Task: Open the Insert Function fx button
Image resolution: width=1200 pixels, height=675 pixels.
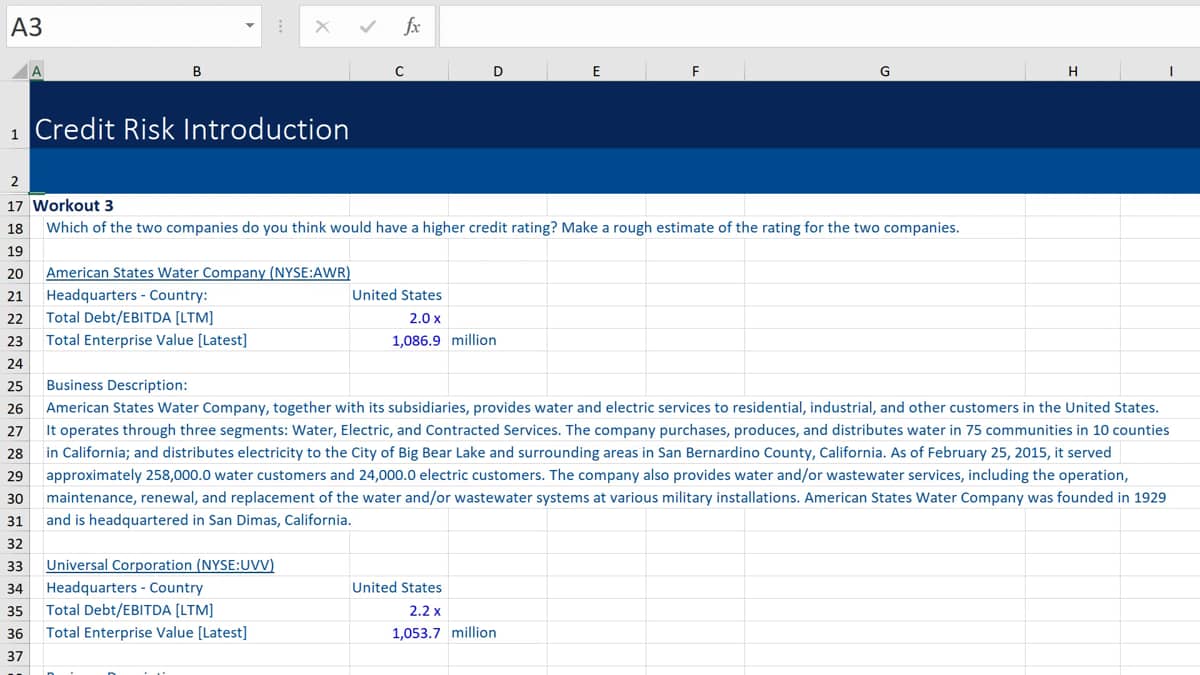Action: pos(411,28)
